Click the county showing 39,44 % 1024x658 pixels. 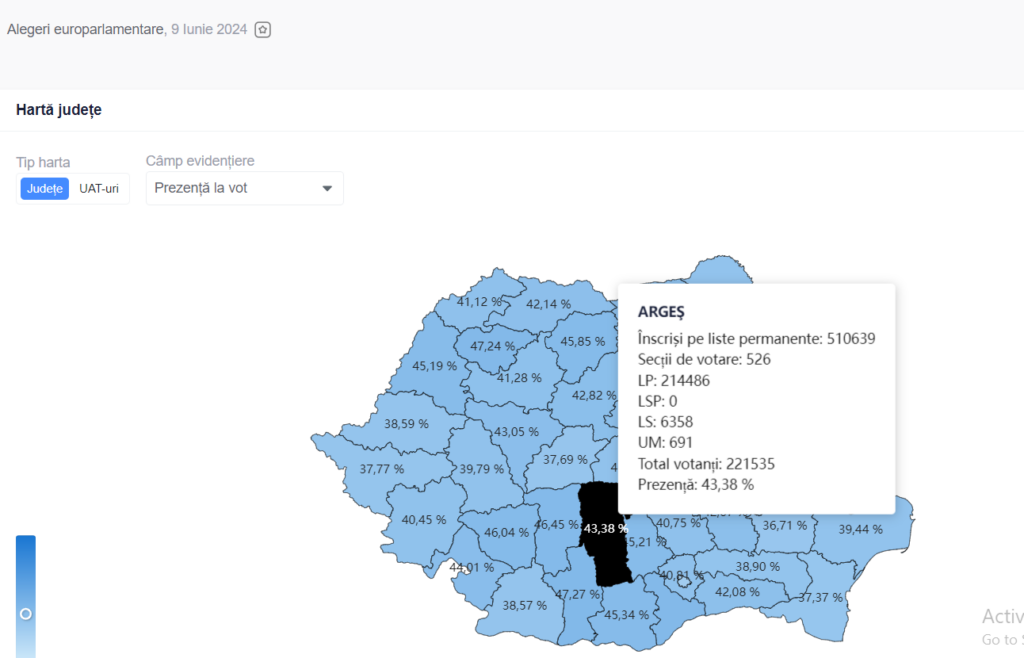pos(860,529)
